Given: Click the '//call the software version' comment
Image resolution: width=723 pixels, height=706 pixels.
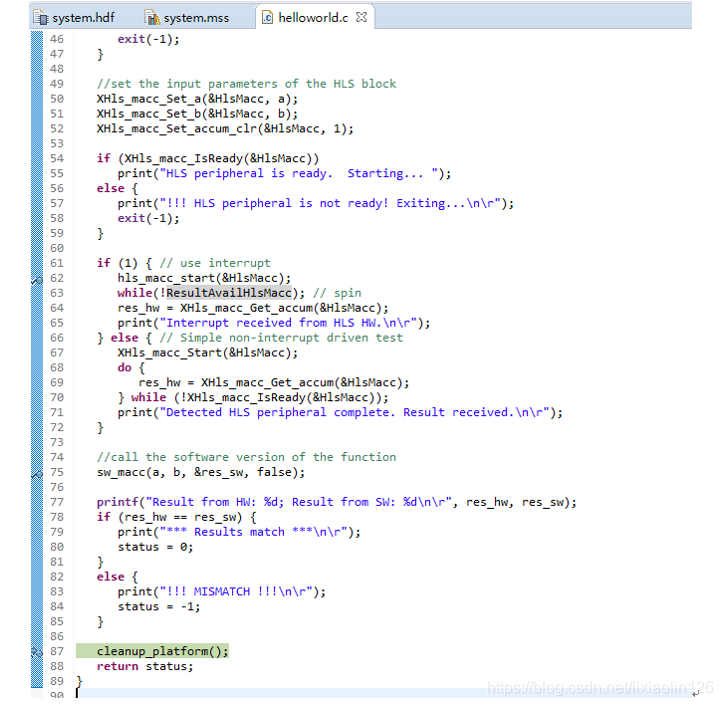Looking at the screenshot, I should point(246,457).
